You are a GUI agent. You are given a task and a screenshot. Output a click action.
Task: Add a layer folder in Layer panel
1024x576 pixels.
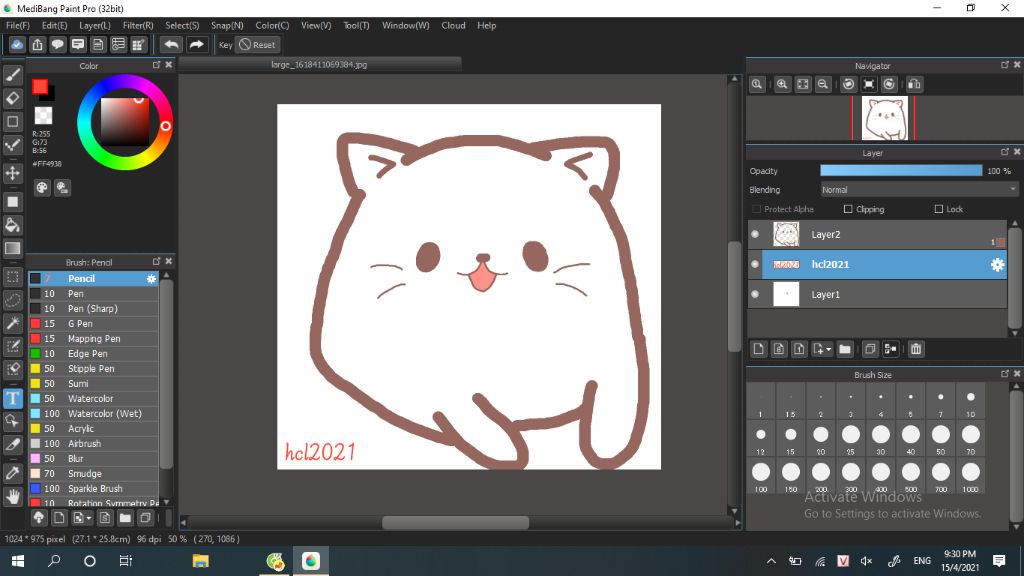844,349
